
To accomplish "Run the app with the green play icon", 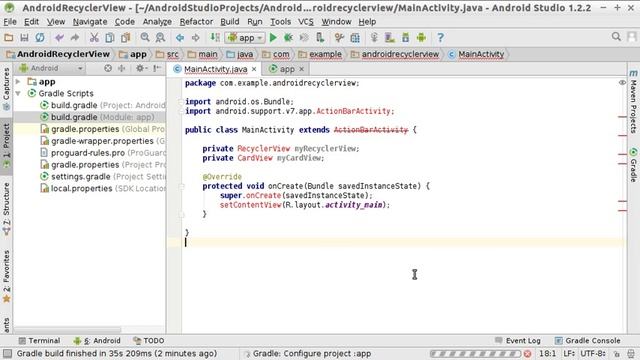I will (273, 38).
